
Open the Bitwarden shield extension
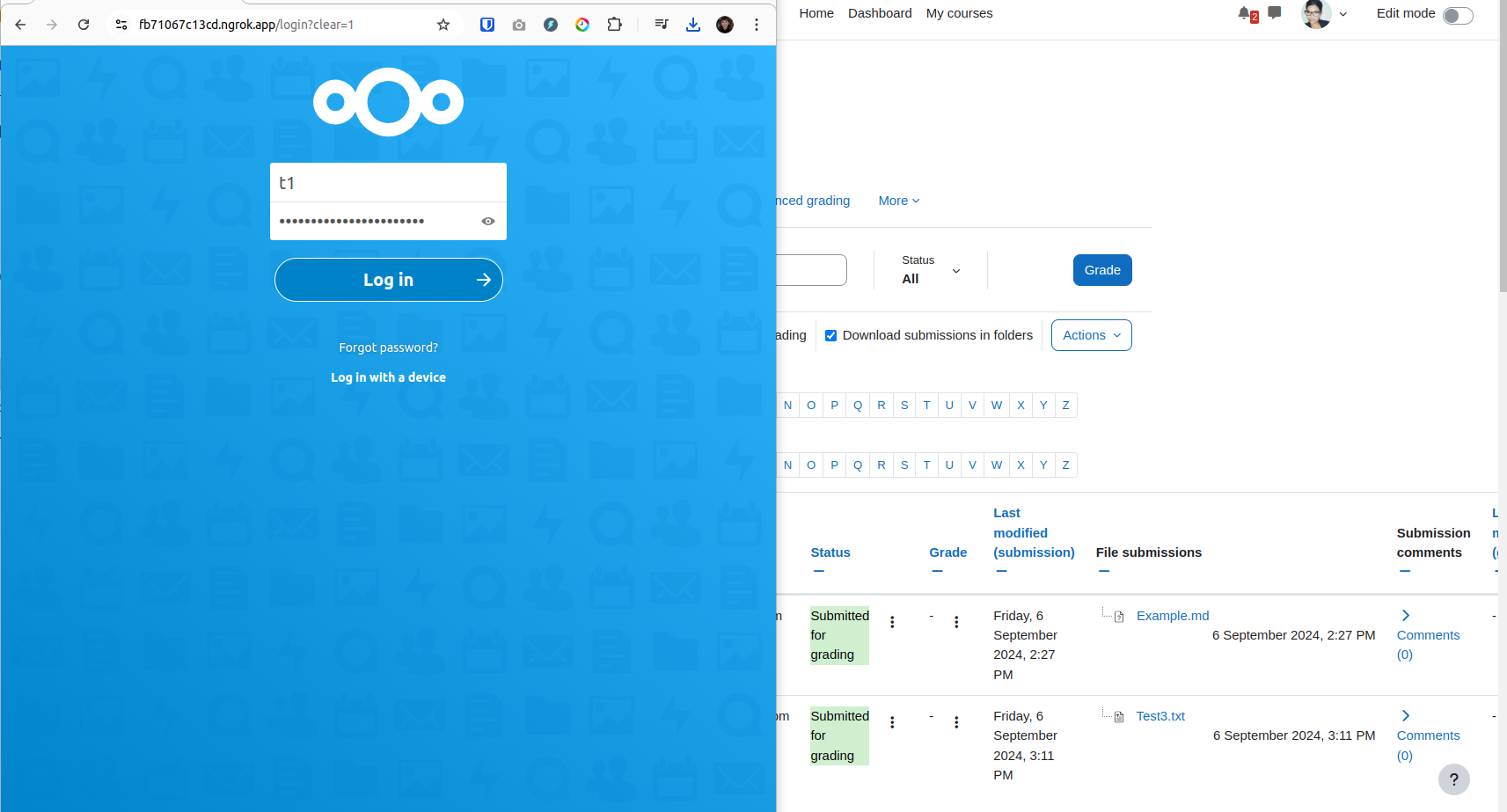click(x=487, y=25)
